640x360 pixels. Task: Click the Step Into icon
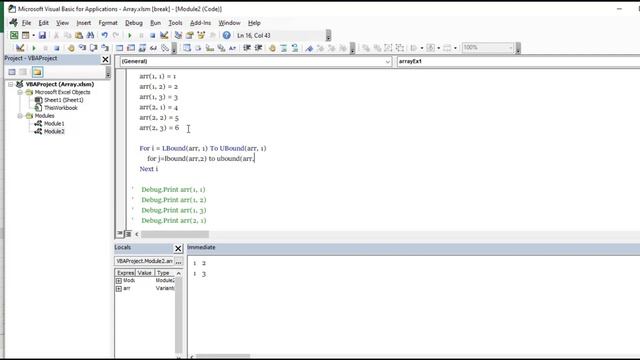82,48
